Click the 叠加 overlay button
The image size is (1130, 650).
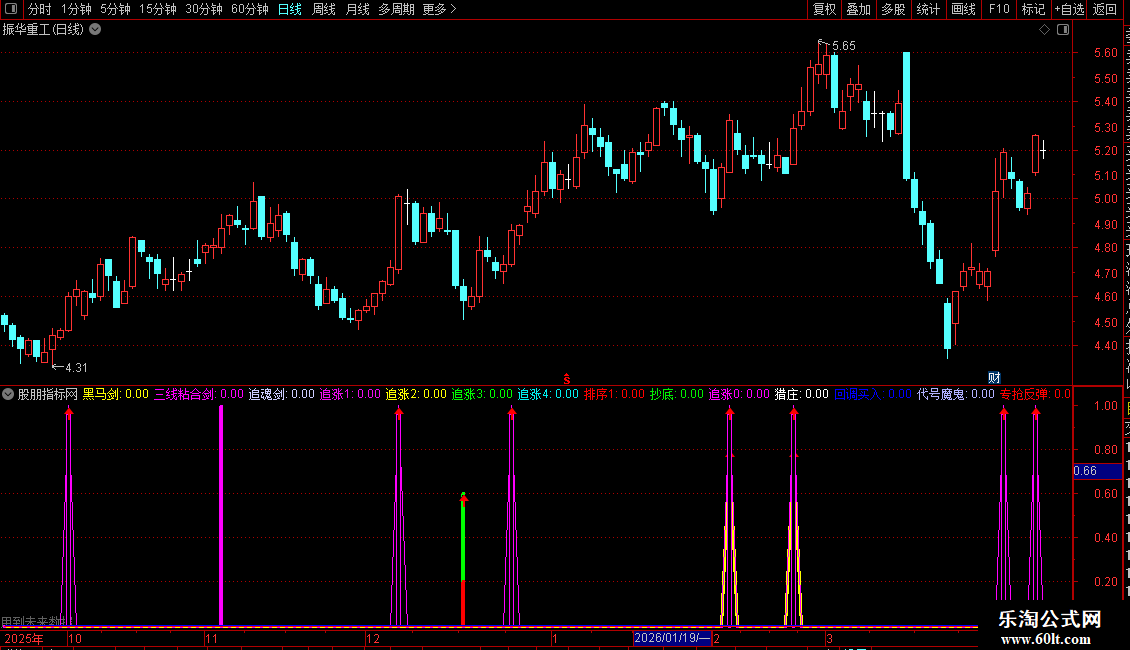click(x=858, y=9)
